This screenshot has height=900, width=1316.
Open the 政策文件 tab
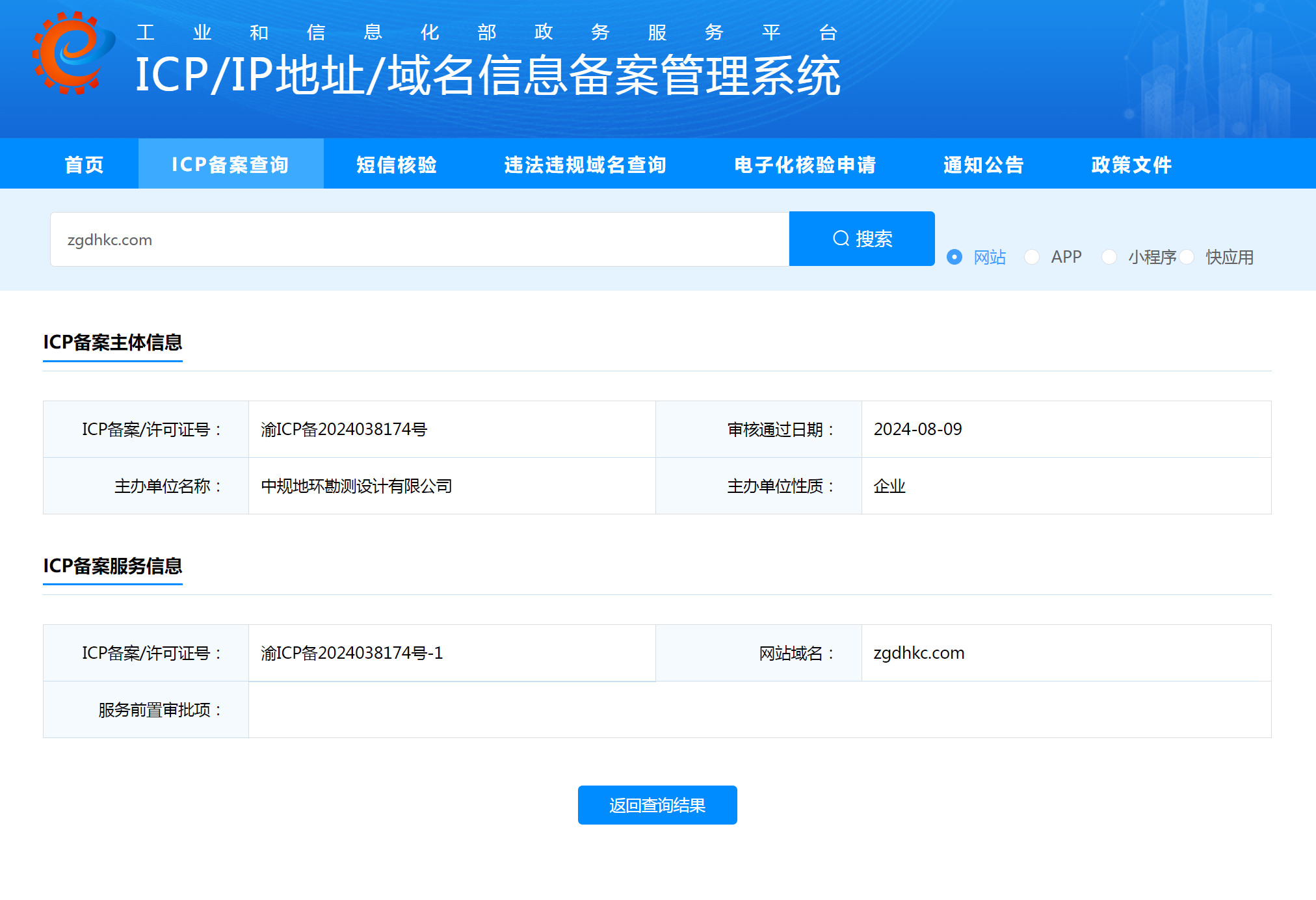coord(1131,165)
